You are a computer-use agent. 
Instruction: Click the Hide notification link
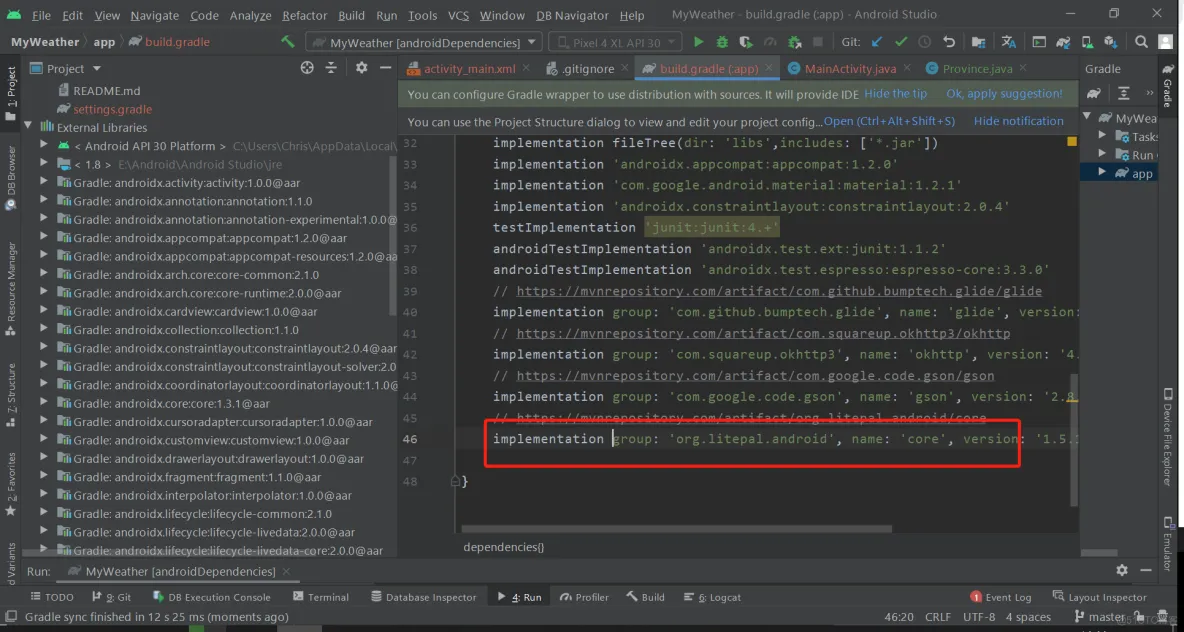coord(1019,121)
